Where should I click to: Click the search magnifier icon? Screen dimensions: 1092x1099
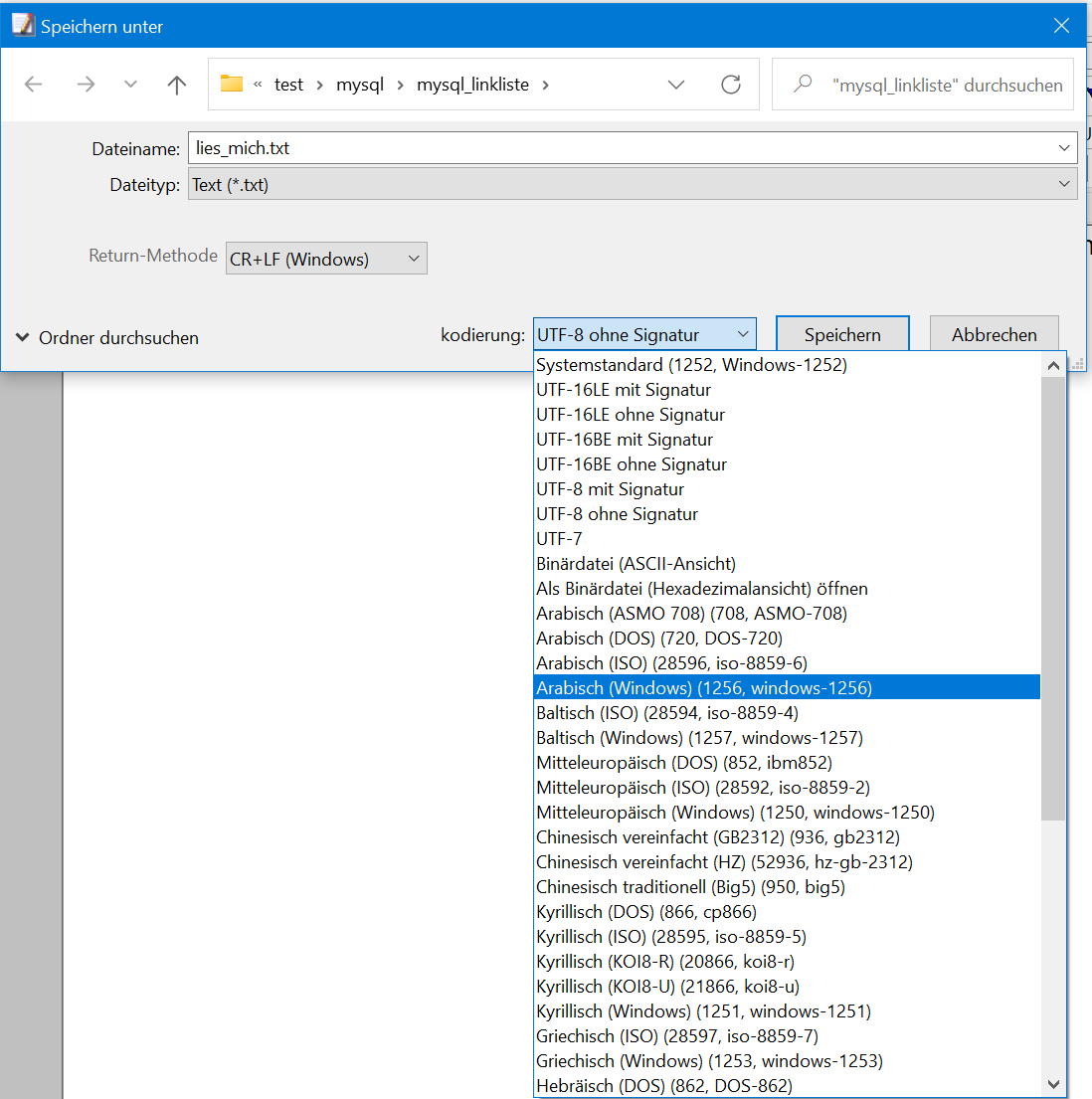803,86
